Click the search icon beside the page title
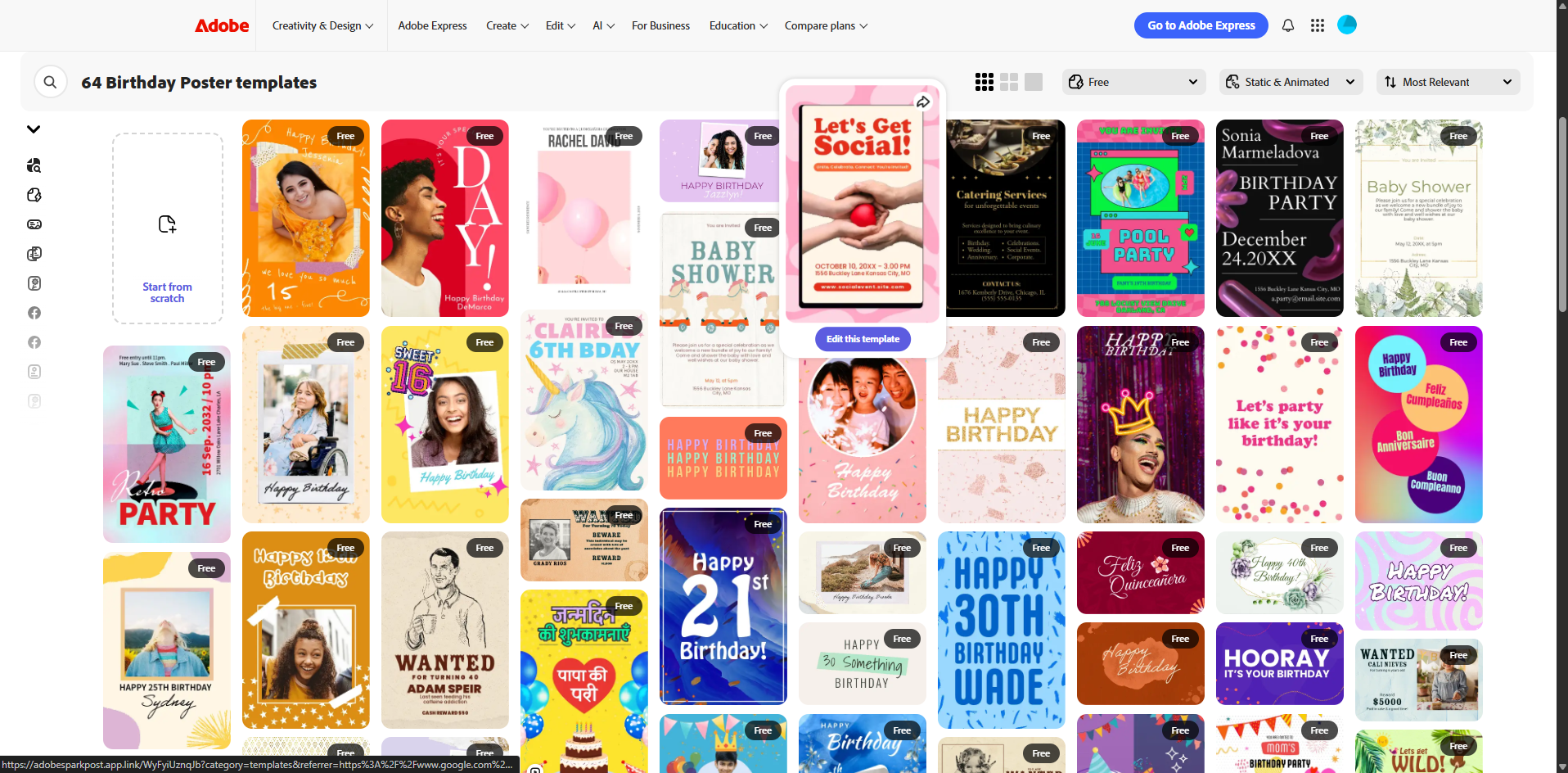Viewport: 1568px width, 773px height. click(x=50, y=81)
